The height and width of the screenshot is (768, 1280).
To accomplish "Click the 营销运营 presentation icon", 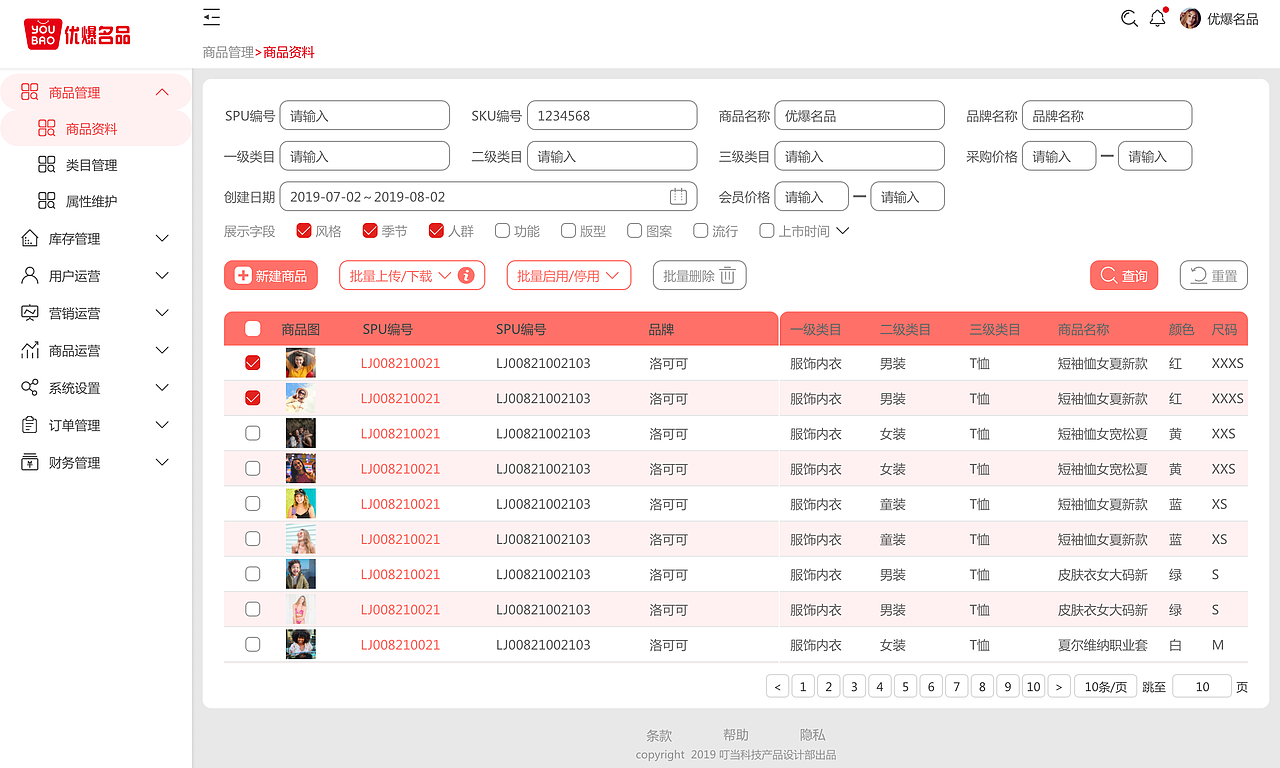I will [x=29, y=313].
